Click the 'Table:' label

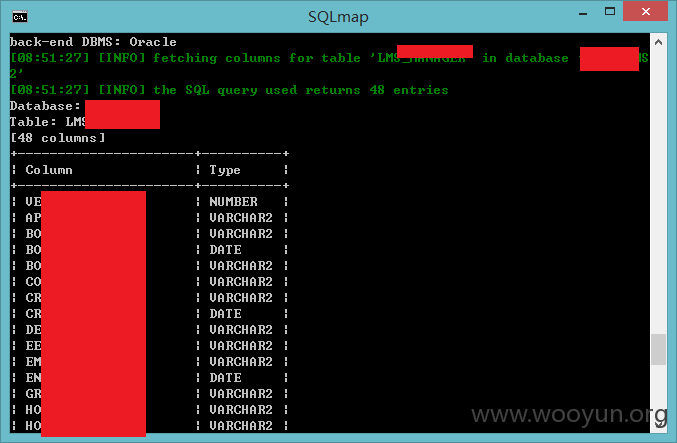coord(33,122)
